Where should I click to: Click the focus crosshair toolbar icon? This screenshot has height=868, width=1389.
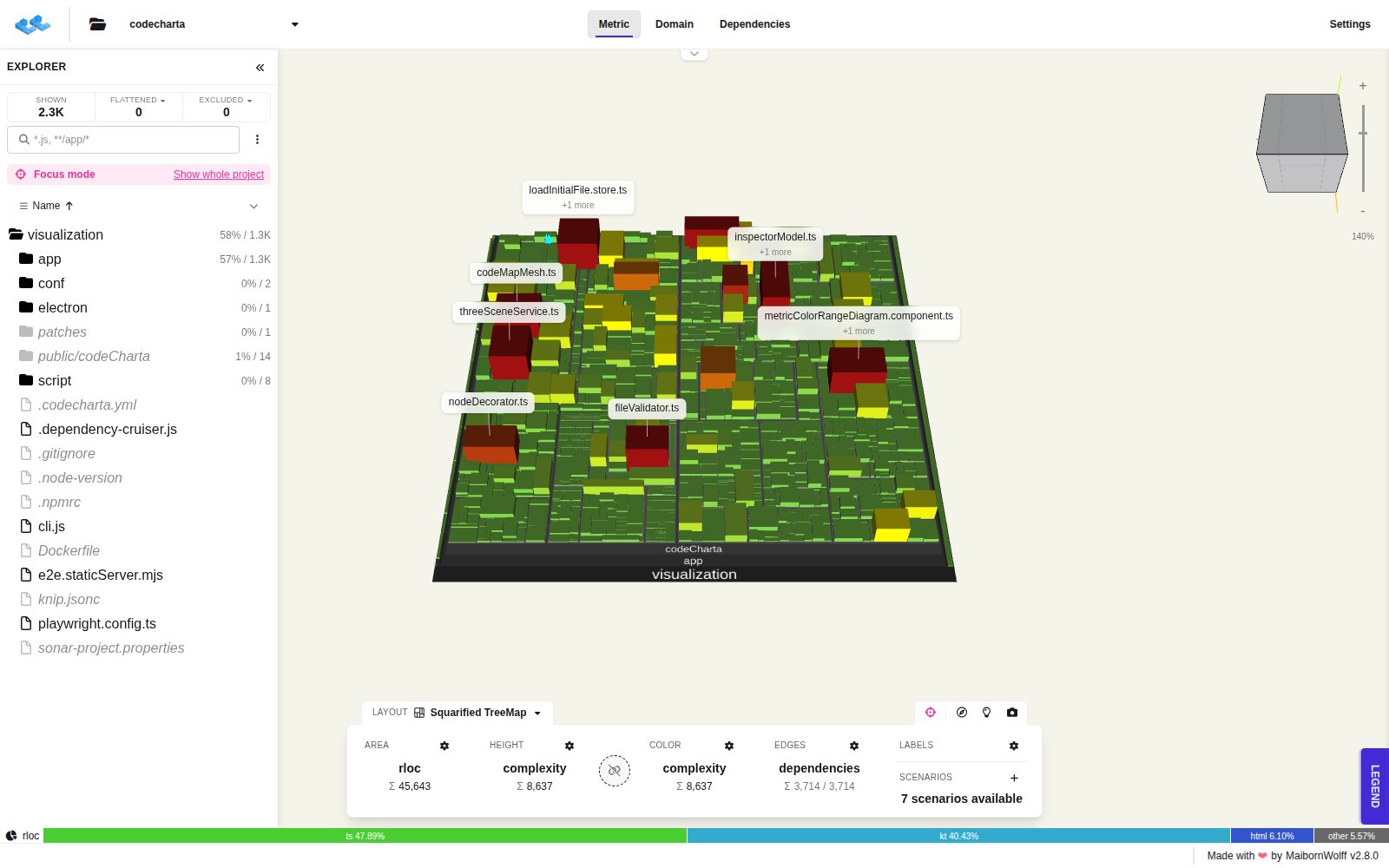click(x=931, y=713)
